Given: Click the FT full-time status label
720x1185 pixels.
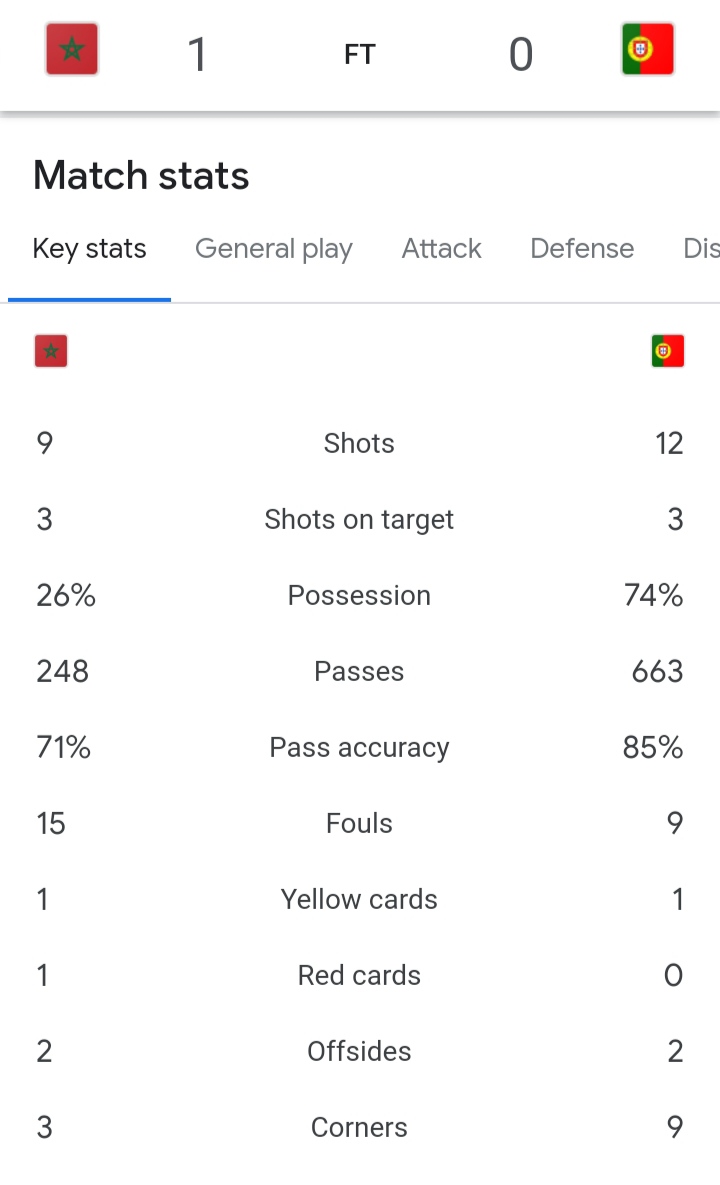Looking at the screenshot, I should coord(360,54).
